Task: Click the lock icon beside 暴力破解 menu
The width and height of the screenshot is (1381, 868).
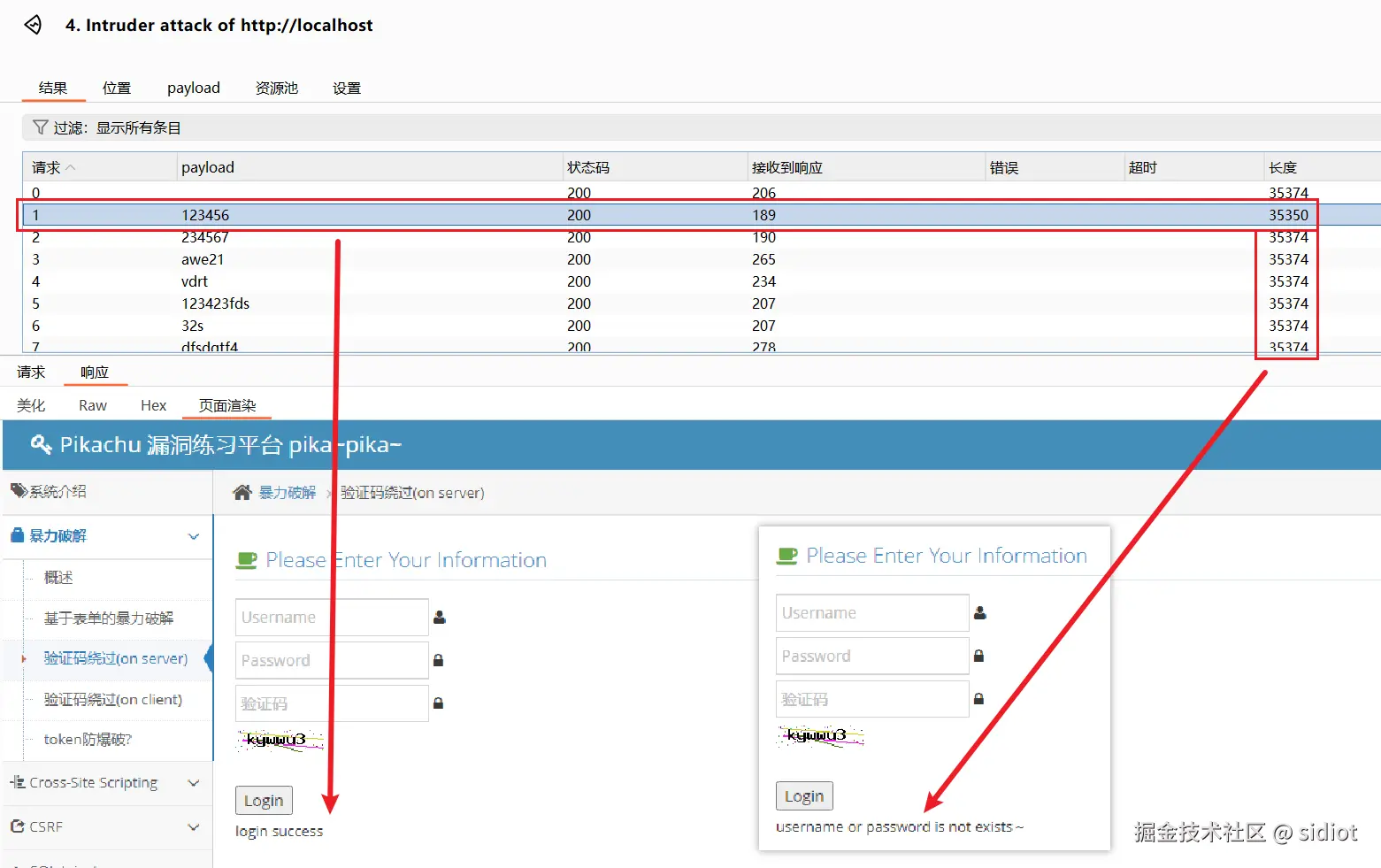Action: [17, 535]
